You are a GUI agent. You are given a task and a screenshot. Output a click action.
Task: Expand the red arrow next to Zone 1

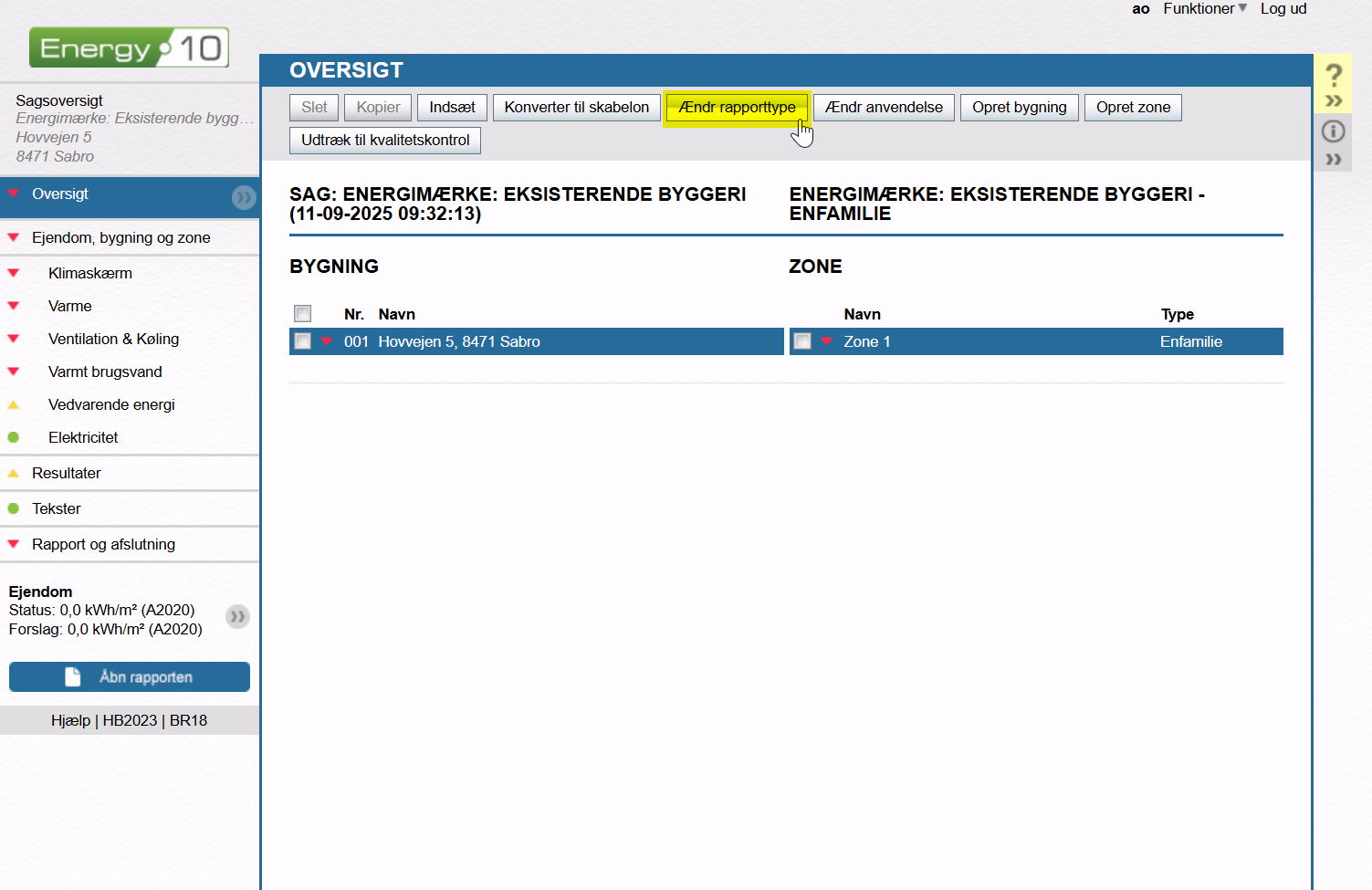coord(827,341)
